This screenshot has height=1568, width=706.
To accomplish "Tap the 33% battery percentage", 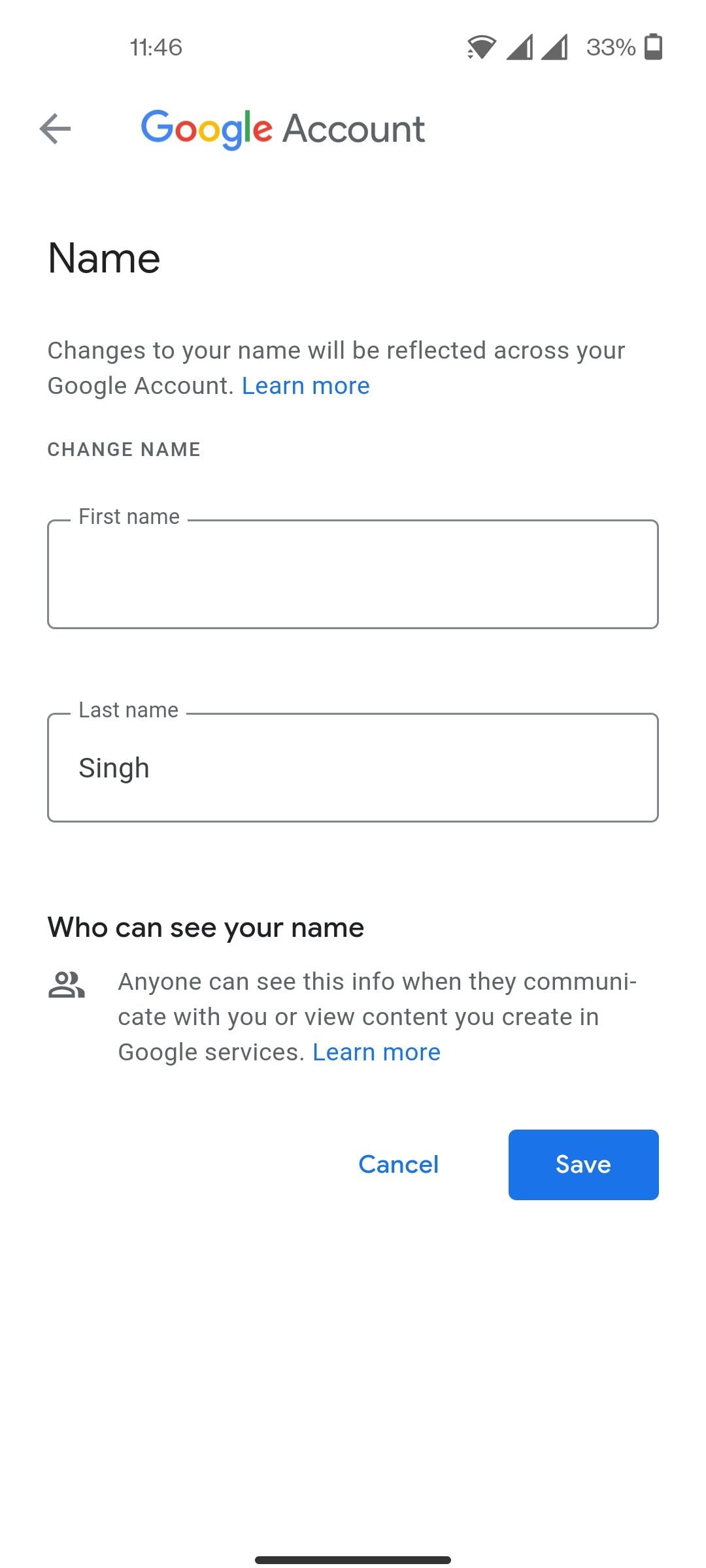I will tap(611, 47).
